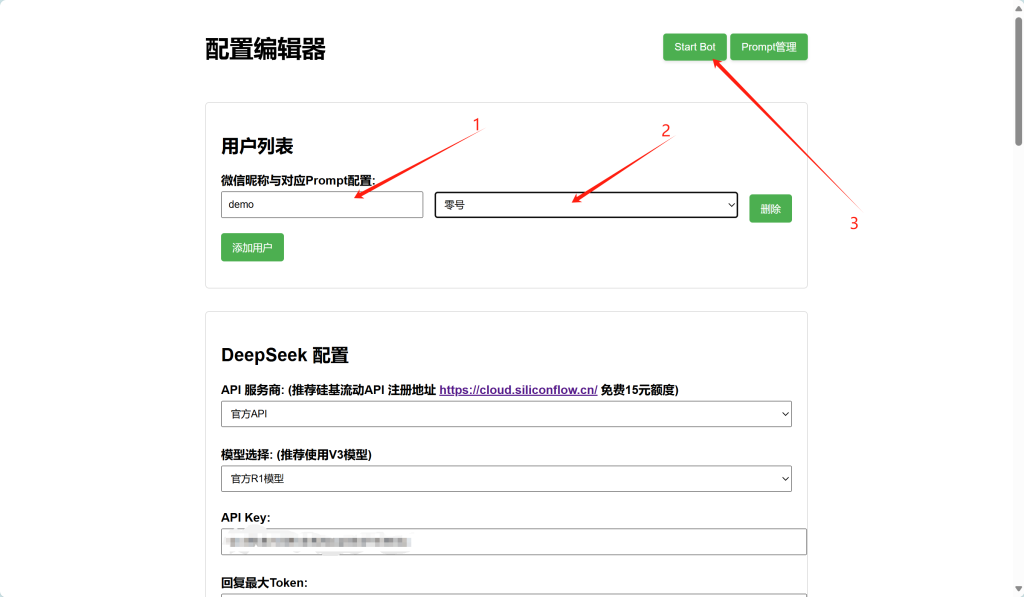Open the cloud.siliconflow.cn link

(518, 390)
